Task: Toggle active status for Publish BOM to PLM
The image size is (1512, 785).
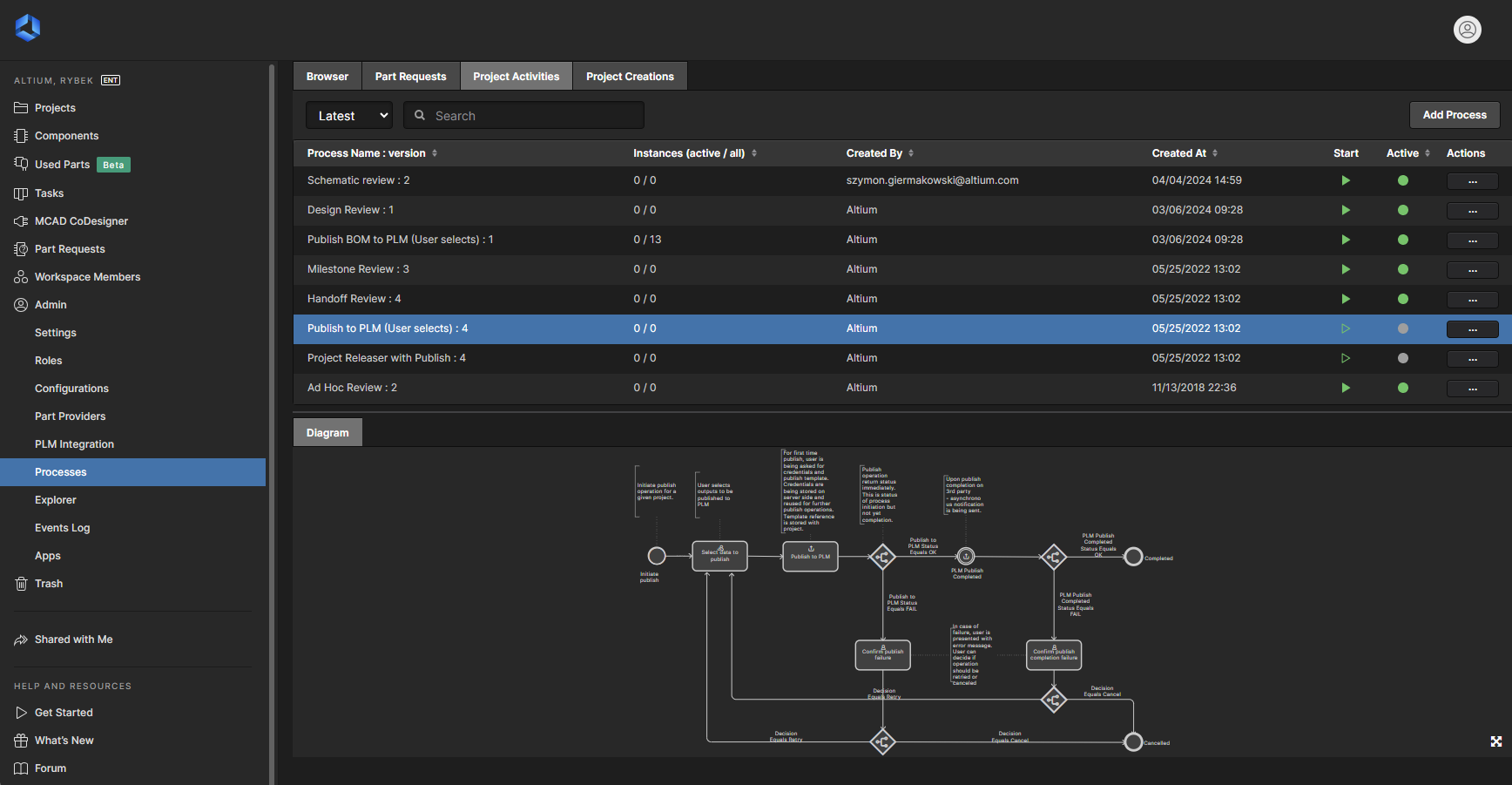Action: click(x=1403, y=240)
